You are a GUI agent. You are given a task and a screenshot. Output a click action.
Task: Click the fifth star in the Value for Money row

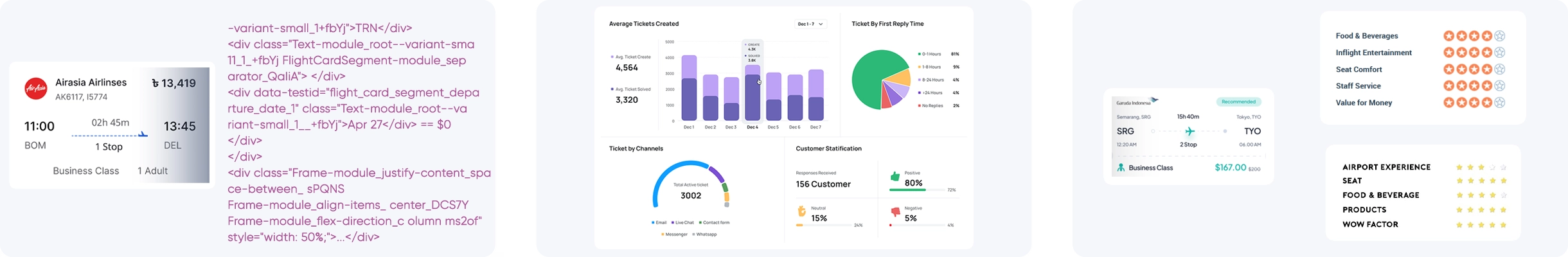pyautogui.click(x=1500, y=102)
